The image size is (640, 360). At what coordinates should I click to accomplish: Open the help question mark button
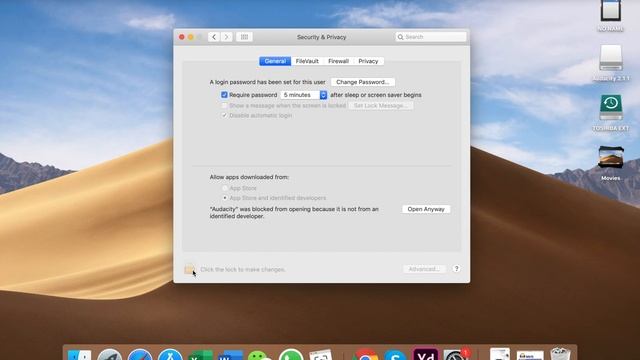coord(456,269)
